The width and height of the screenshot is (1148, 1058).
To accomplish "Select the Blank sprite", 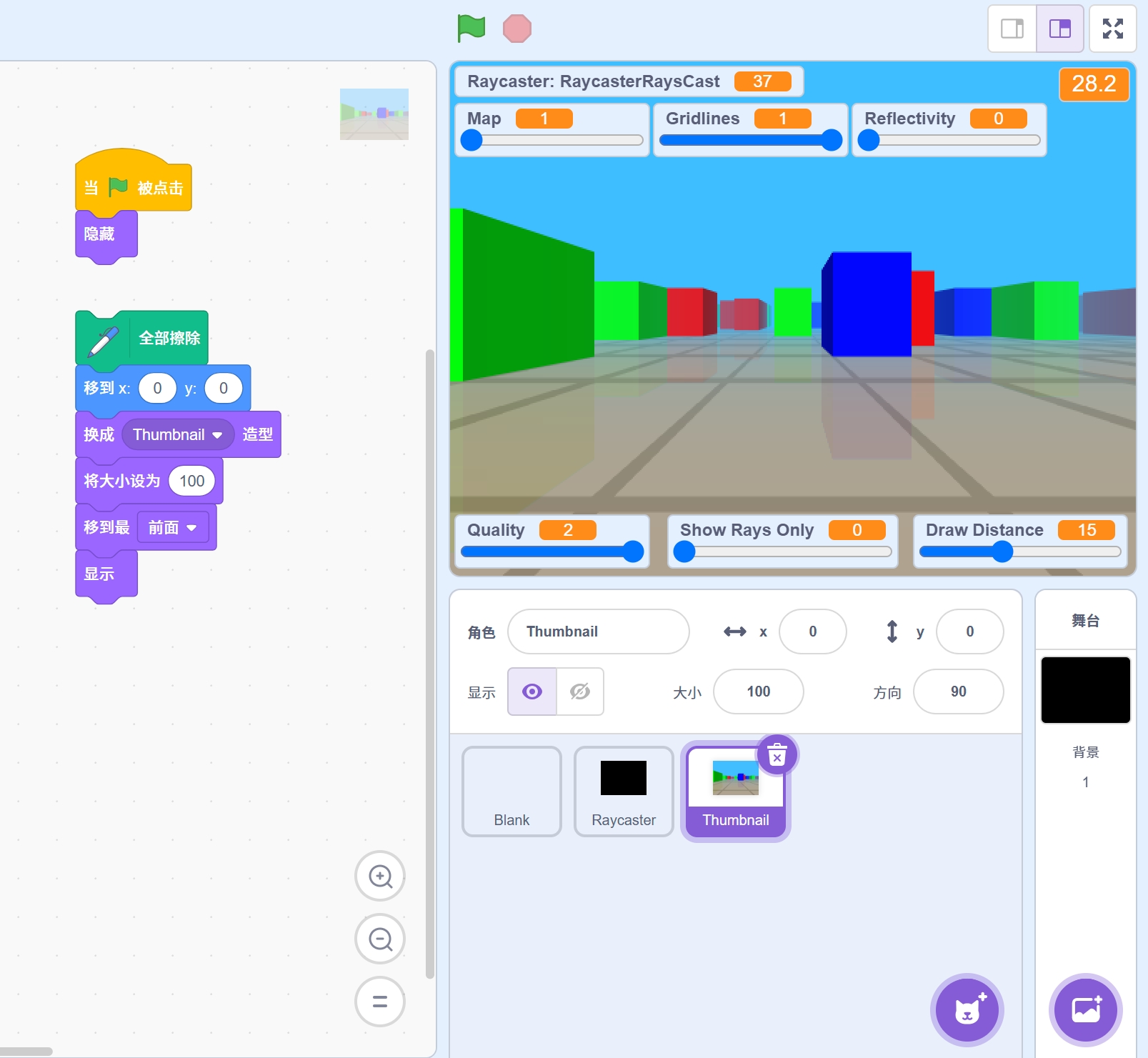I will (x=511, y=792).
